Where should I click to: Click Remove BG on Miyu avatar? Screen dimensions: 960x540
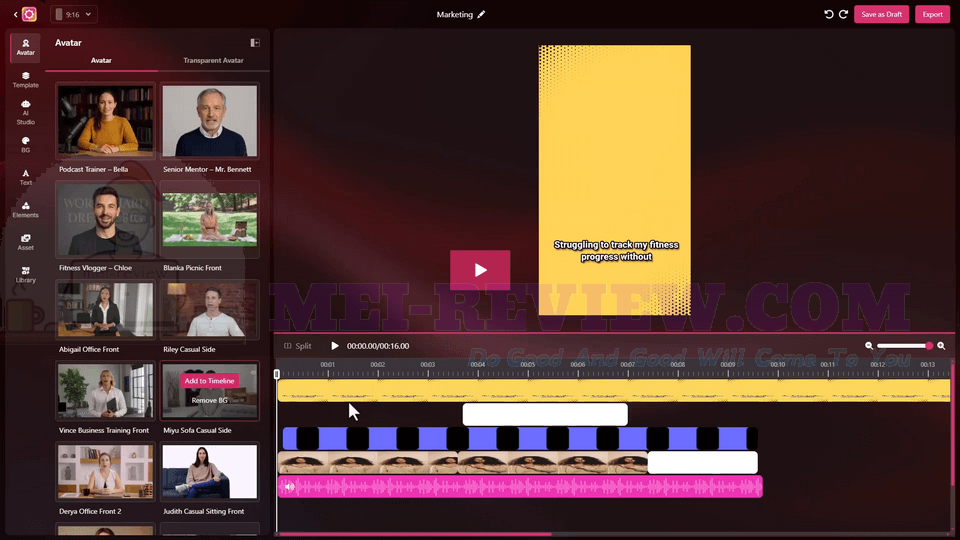[x=209, y=400]
